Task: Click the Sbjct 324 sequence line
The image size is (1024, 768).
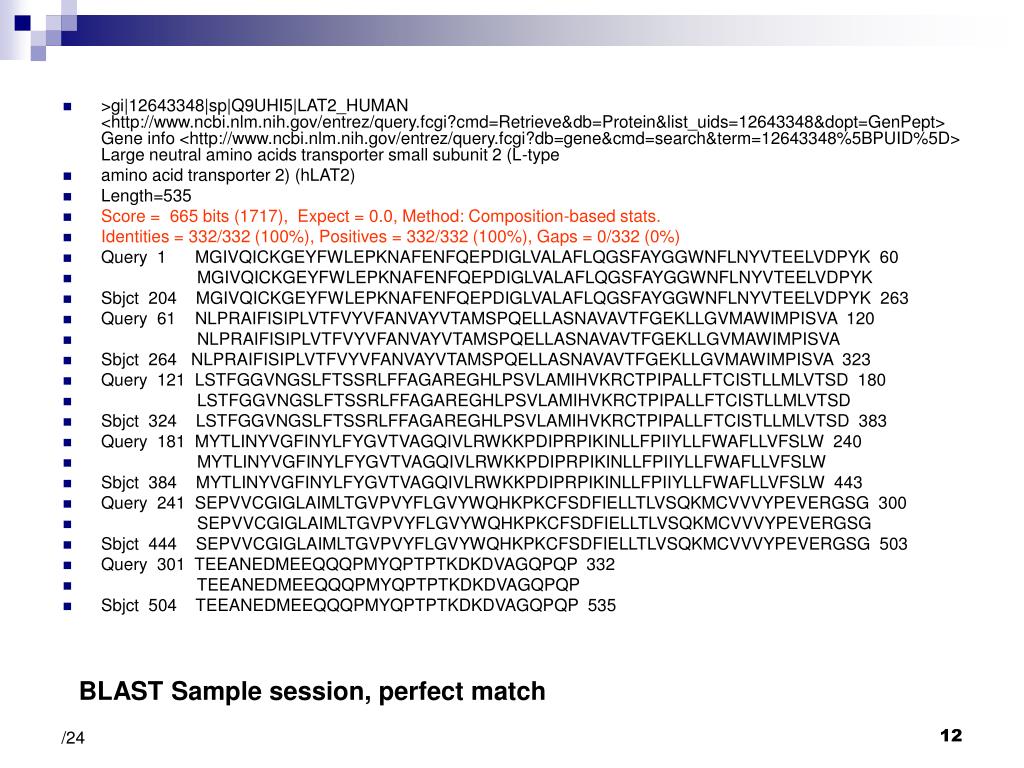Action: coord(494,421)
